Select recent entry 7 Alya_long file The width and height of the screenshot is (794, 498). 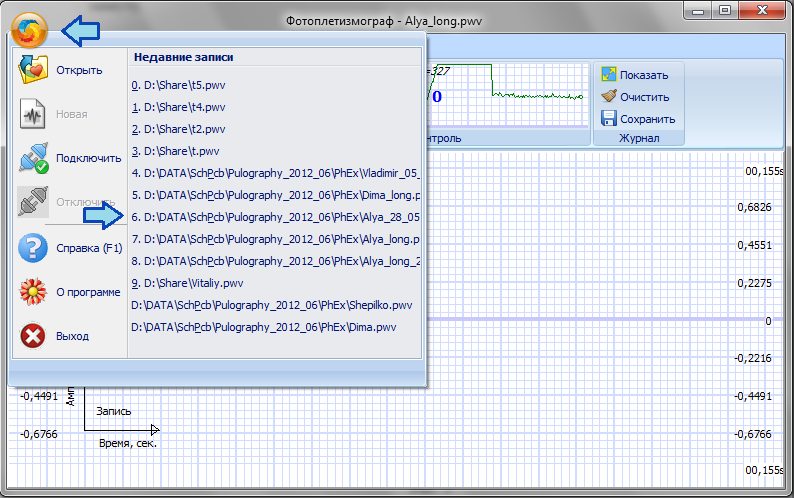coord(275,239)
